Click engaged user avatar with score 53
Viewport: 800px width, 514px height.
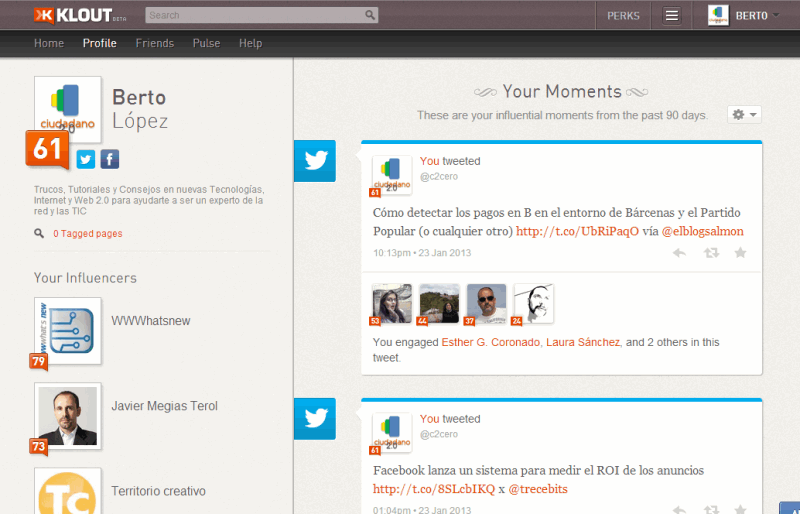392,304
